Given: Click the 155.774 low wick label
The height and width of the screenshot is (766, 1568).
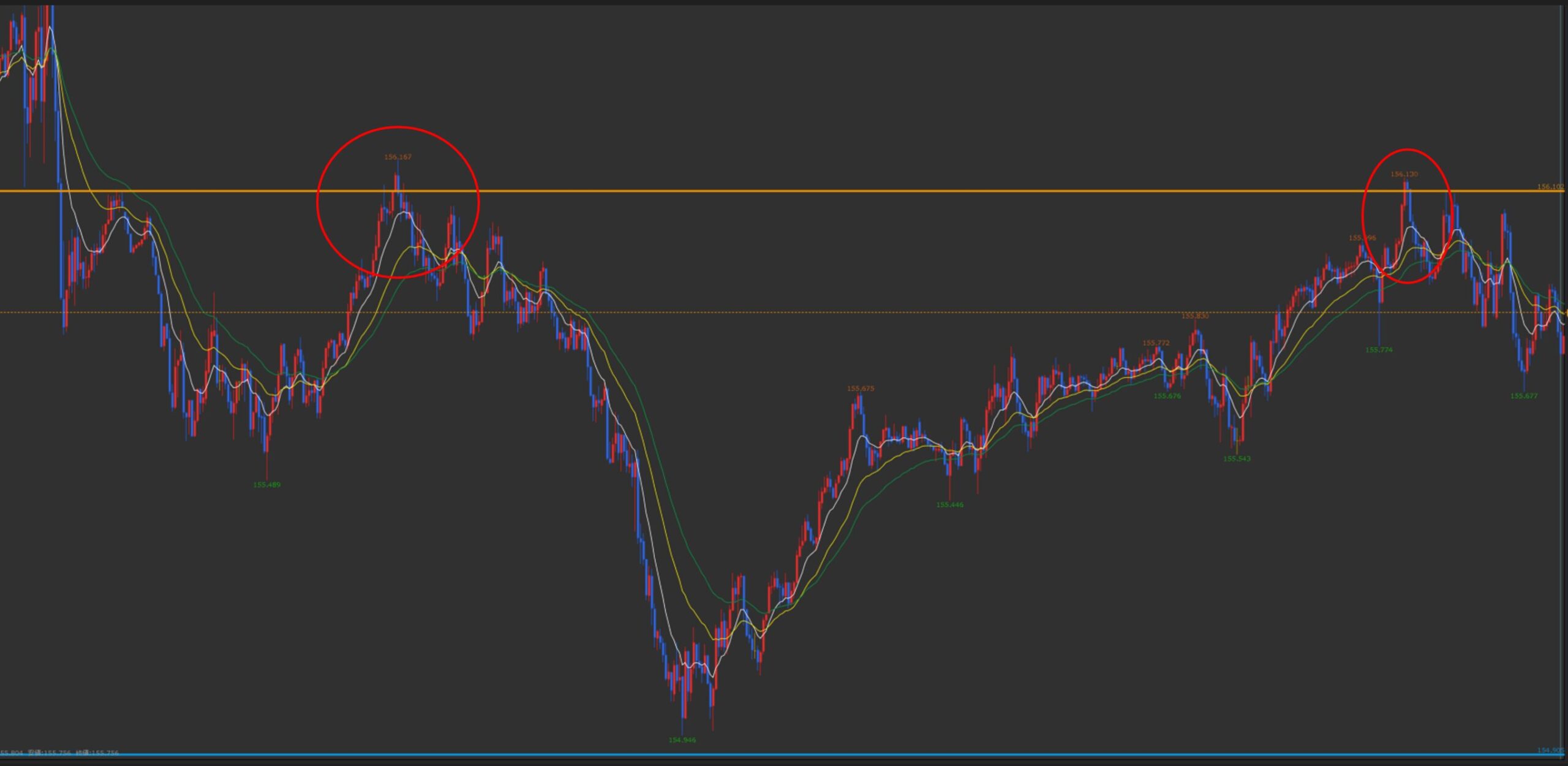Looking at the screenshot, I should pos(1379,350).
